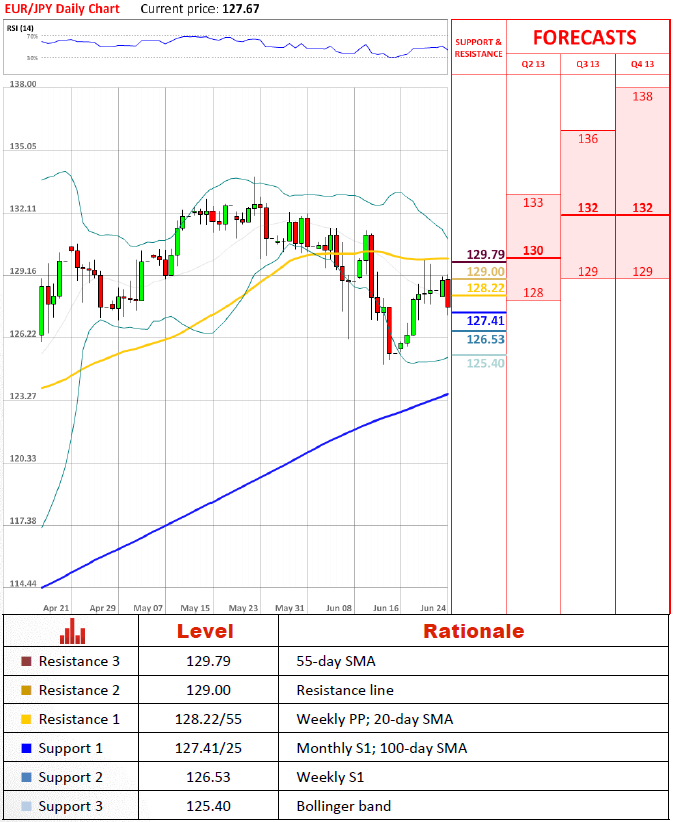Select the 'Resistance 2' row label
The width and height of the screenshot is (676, 822).
[79, 690]
